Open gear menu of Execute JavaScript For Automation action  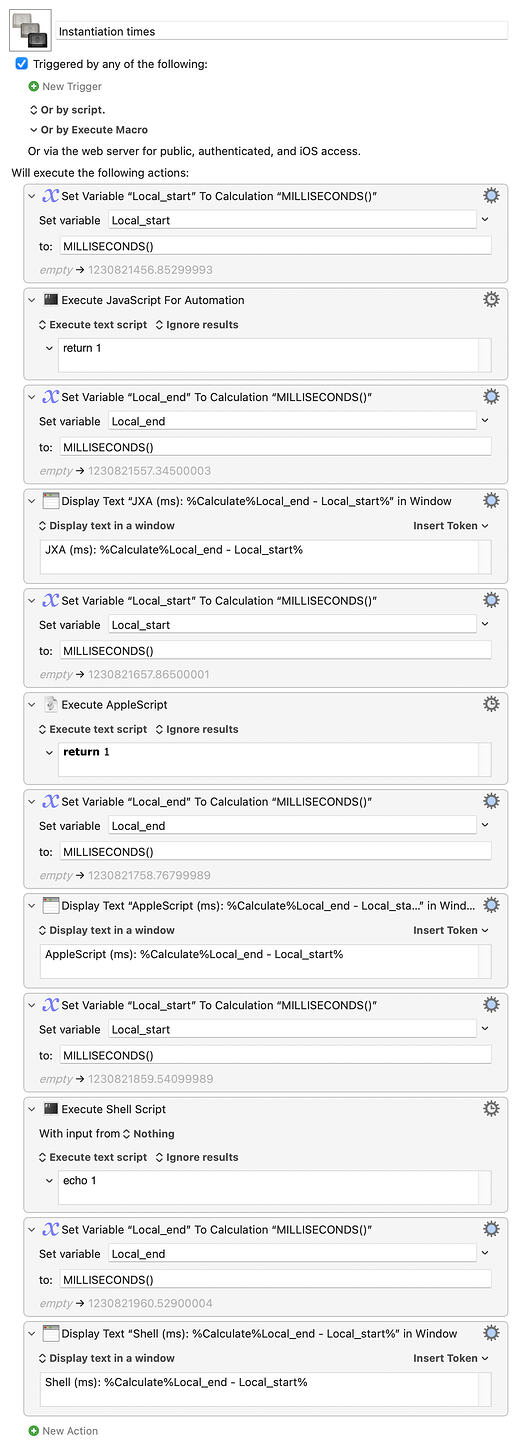point(491,300)
